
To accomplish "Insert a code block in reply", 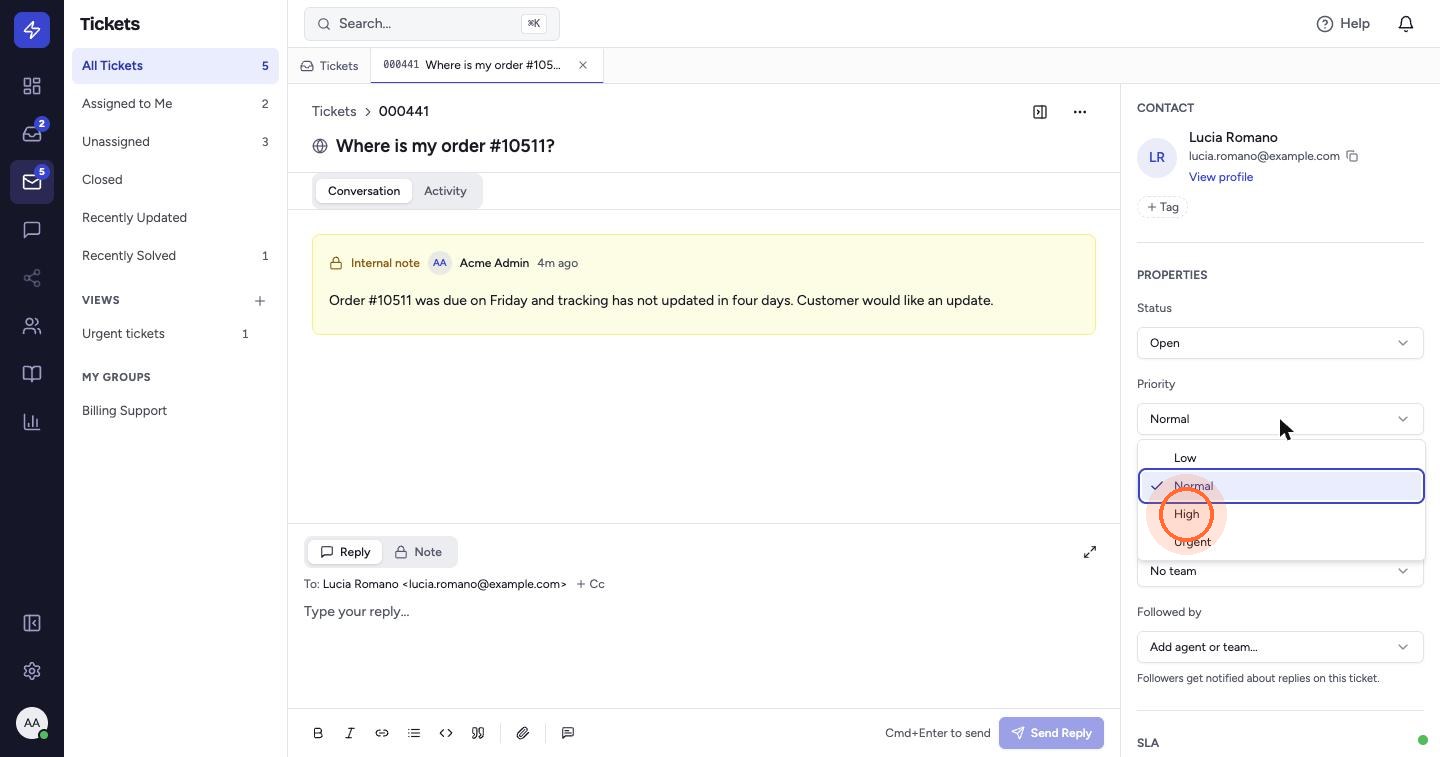I will (446, 733).
